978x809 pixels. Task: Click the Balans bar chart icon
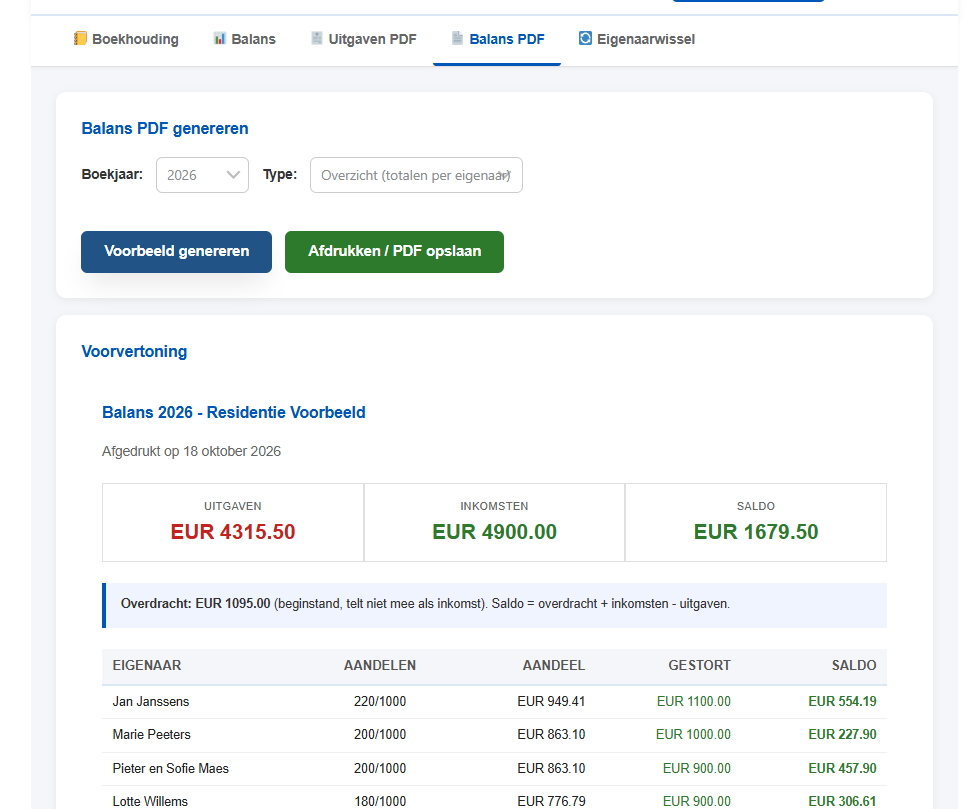coord(220,39)
